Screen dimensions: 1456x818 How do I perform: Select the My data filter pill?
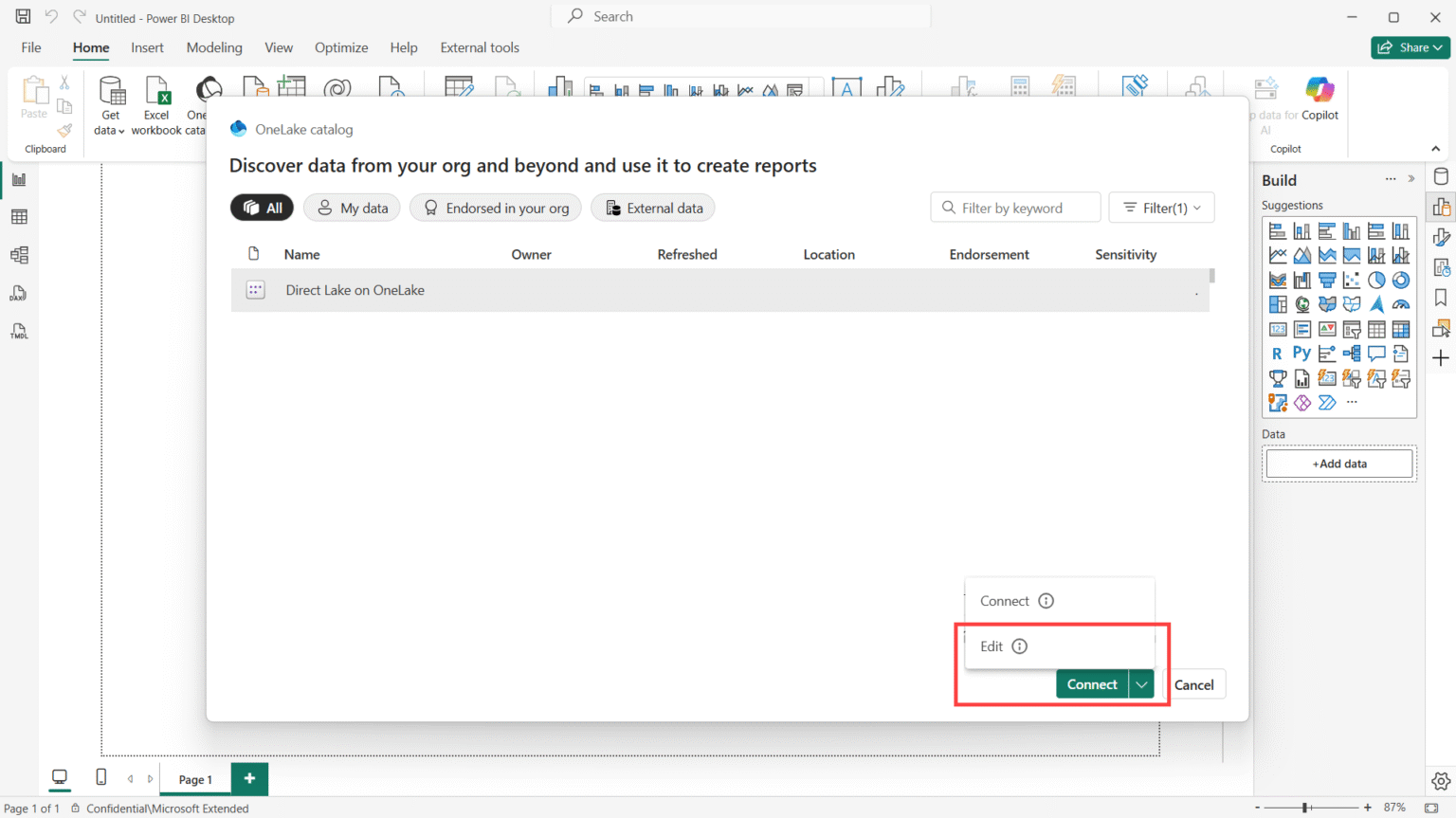point(352,208)
